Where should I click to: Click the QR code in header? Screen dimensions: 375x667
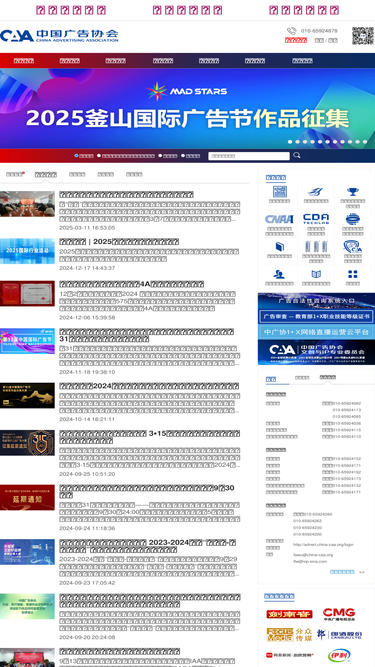[363, 36]
